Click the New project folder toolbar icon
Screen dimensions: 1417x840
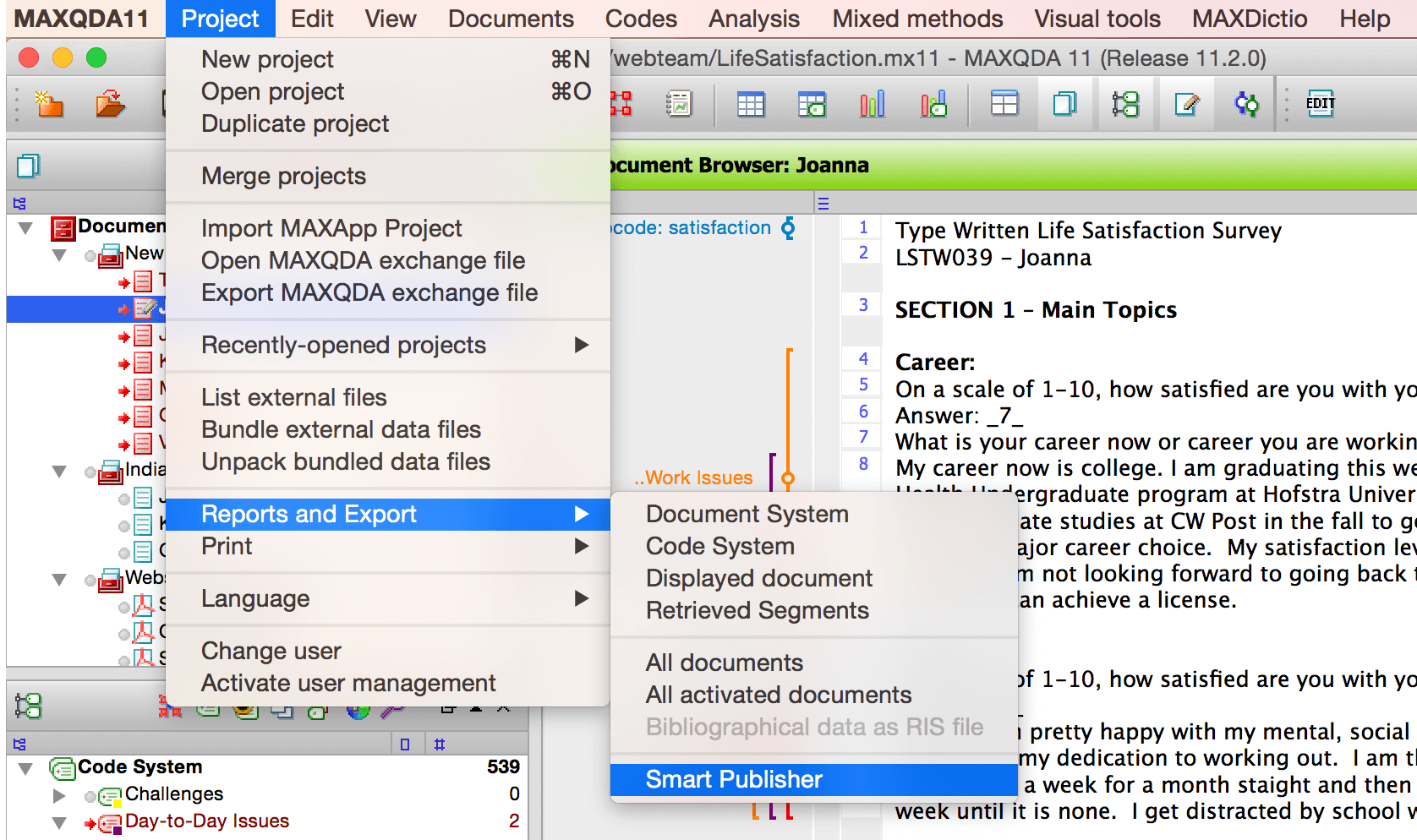[49, 104]
